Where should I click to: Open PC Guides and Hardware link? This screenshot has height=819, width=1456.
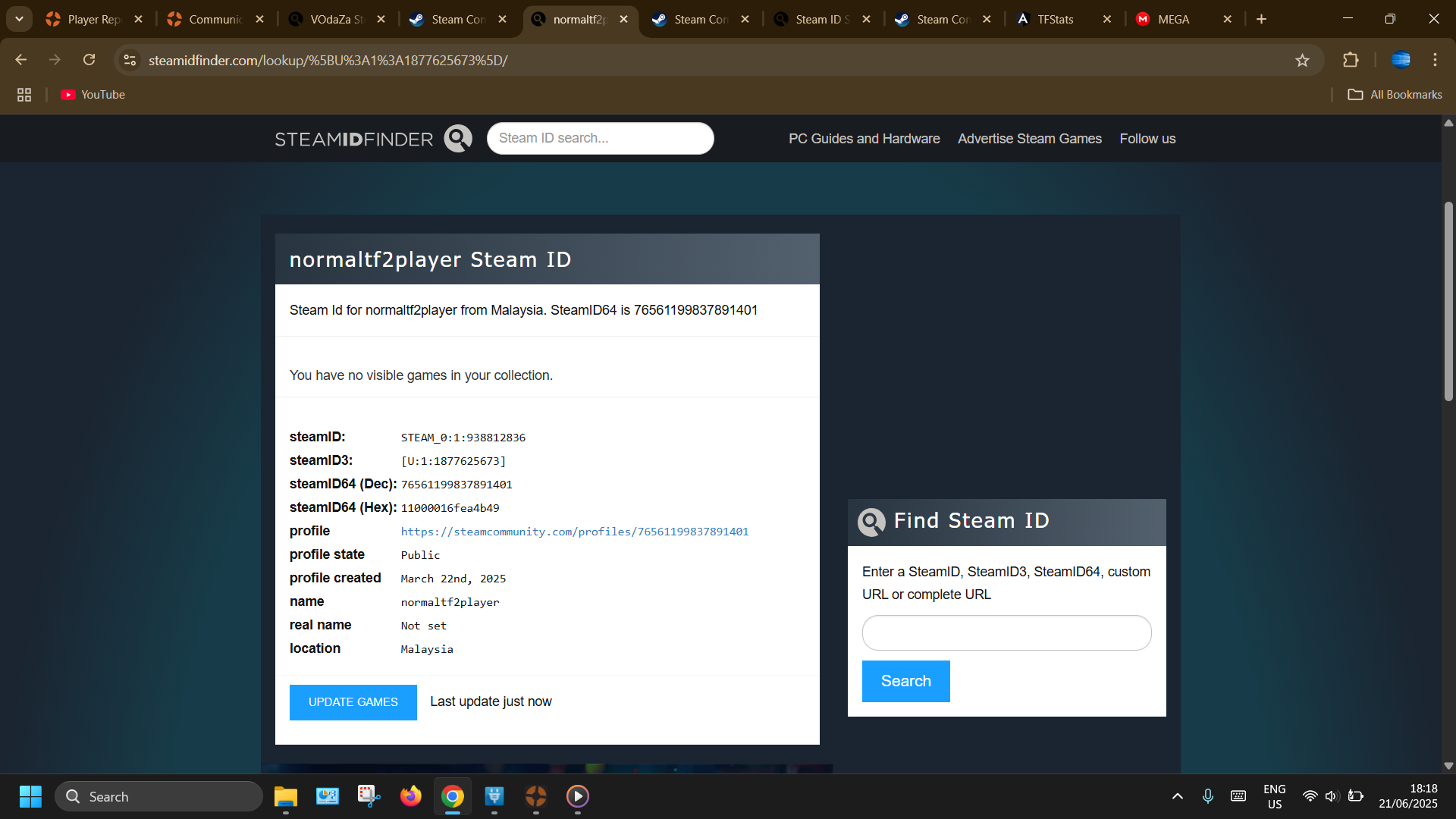(x=864, y=139)
